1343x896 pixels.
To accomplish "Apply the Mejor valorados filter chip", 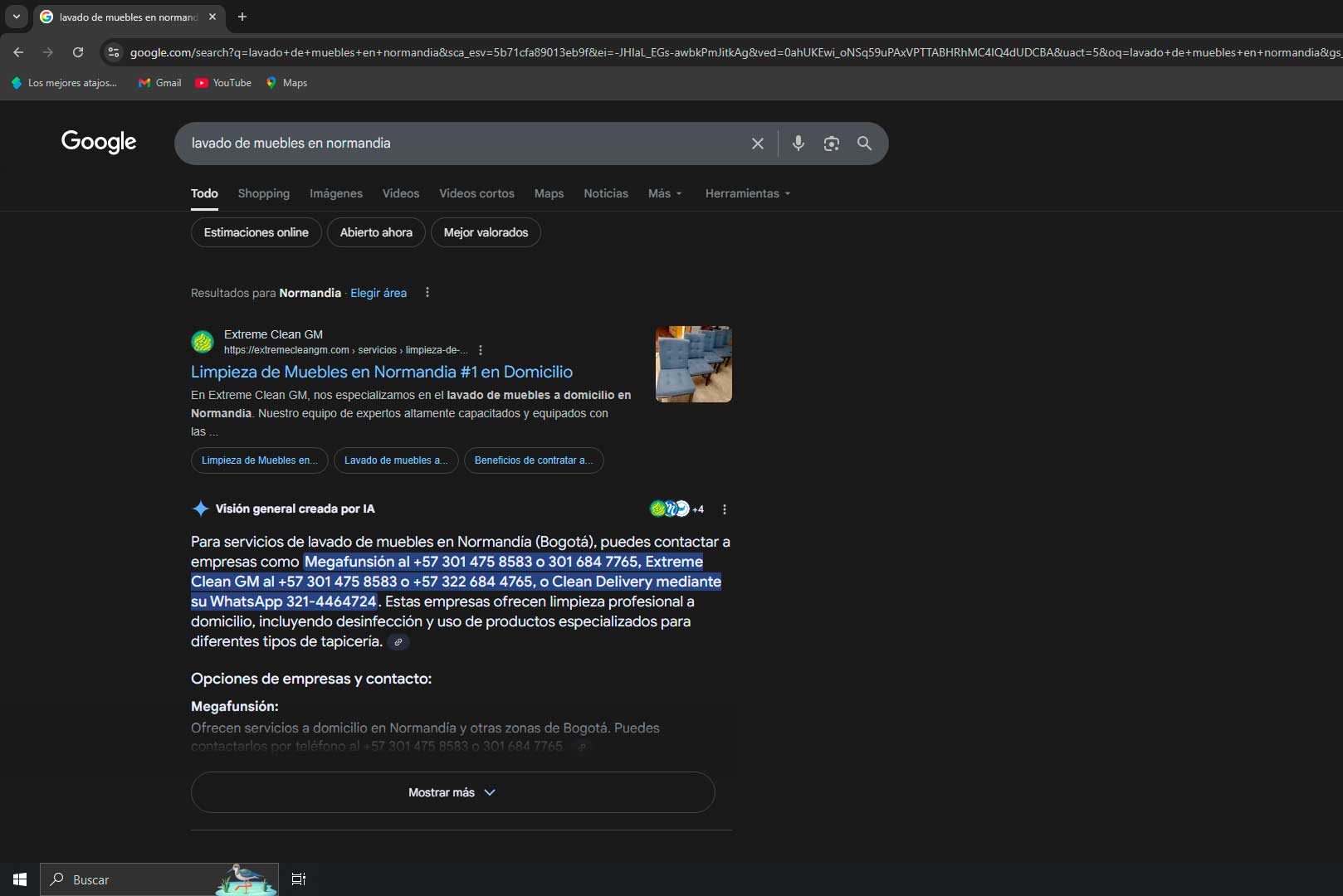I will pyautogui.click(x=486, y=232).
